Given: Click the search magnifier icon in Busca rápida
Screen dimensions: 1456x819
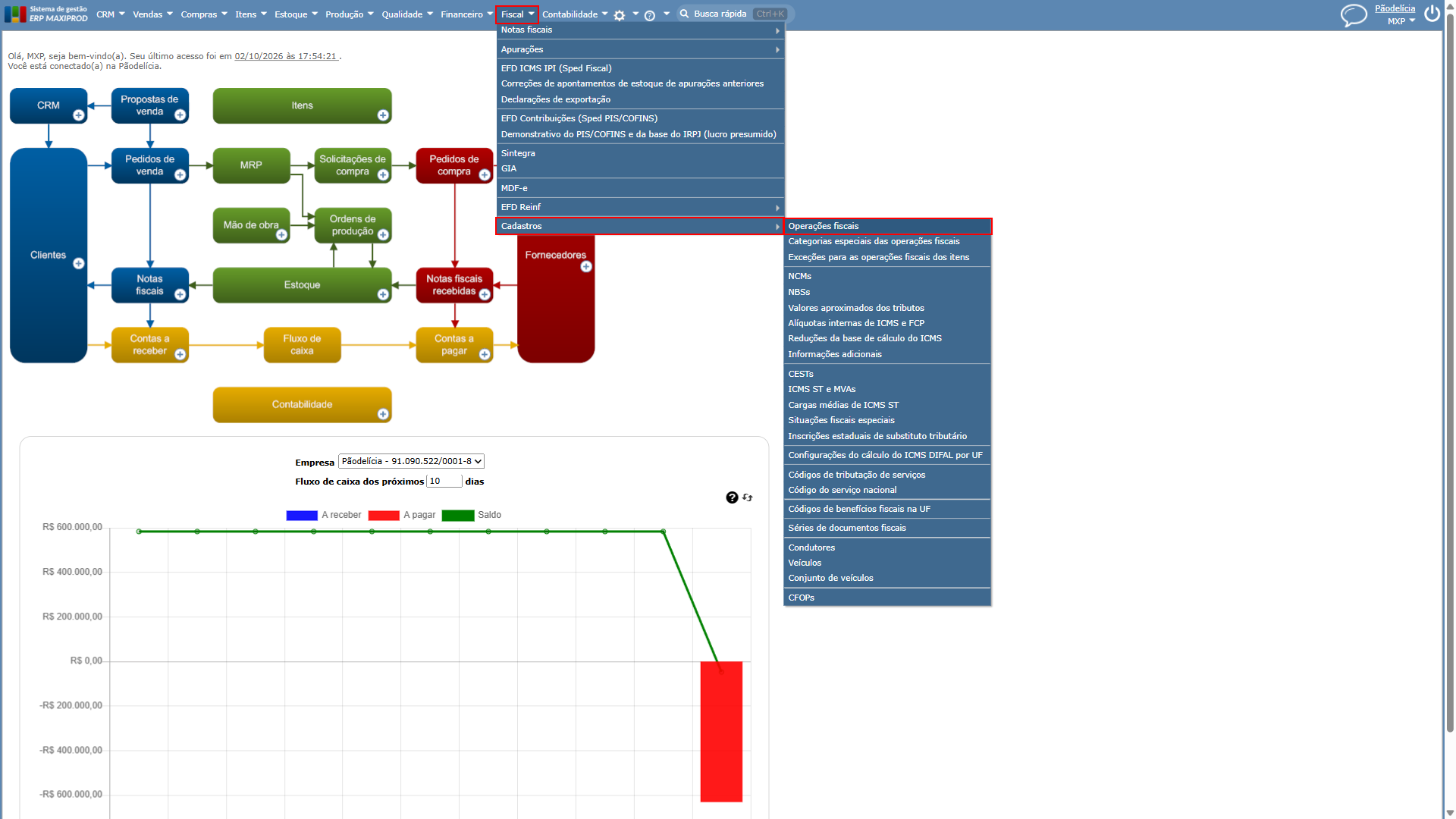Looking at the screenshot, I should coord(684,14).
